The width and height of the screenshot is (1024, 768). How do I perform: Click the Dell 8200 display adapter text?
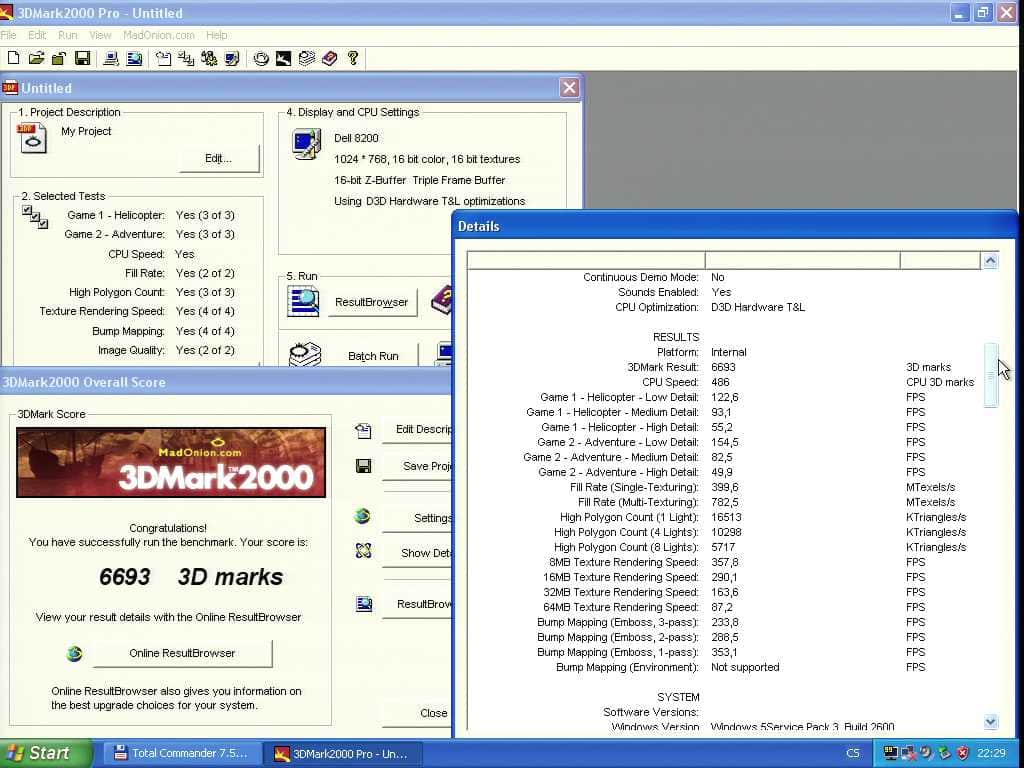(x=356, y=138)
